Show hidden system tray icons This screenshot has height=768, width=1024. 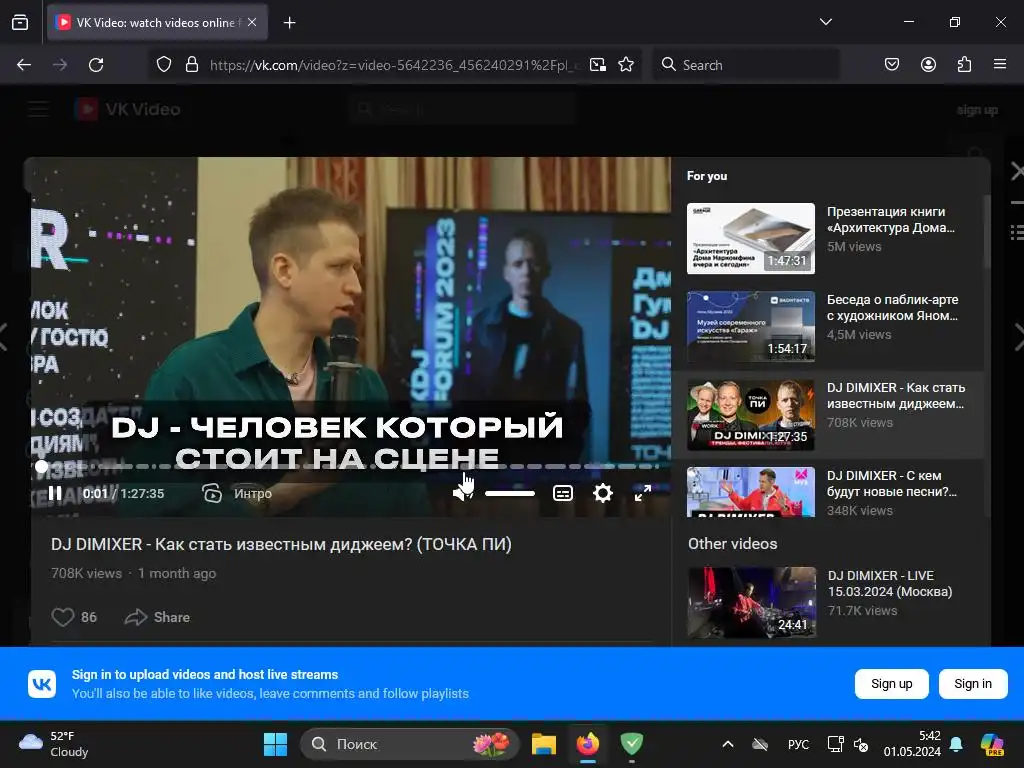[x=728, y=744]
